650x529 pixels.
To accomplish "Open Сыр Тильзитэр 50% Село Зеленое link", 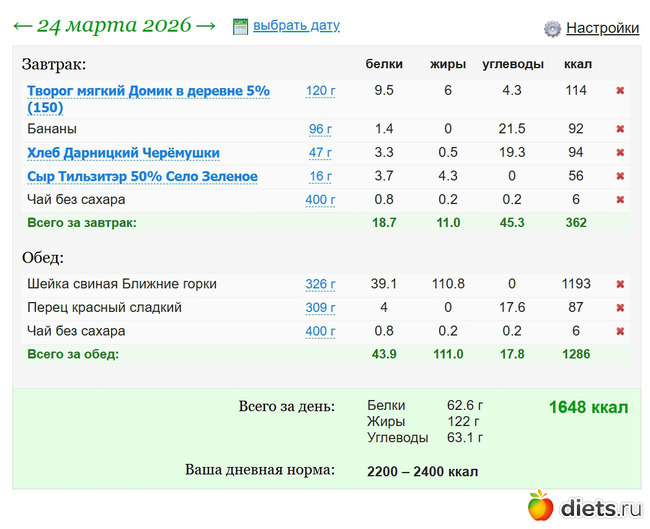I will pyautogui.click(x=142, y=177).
